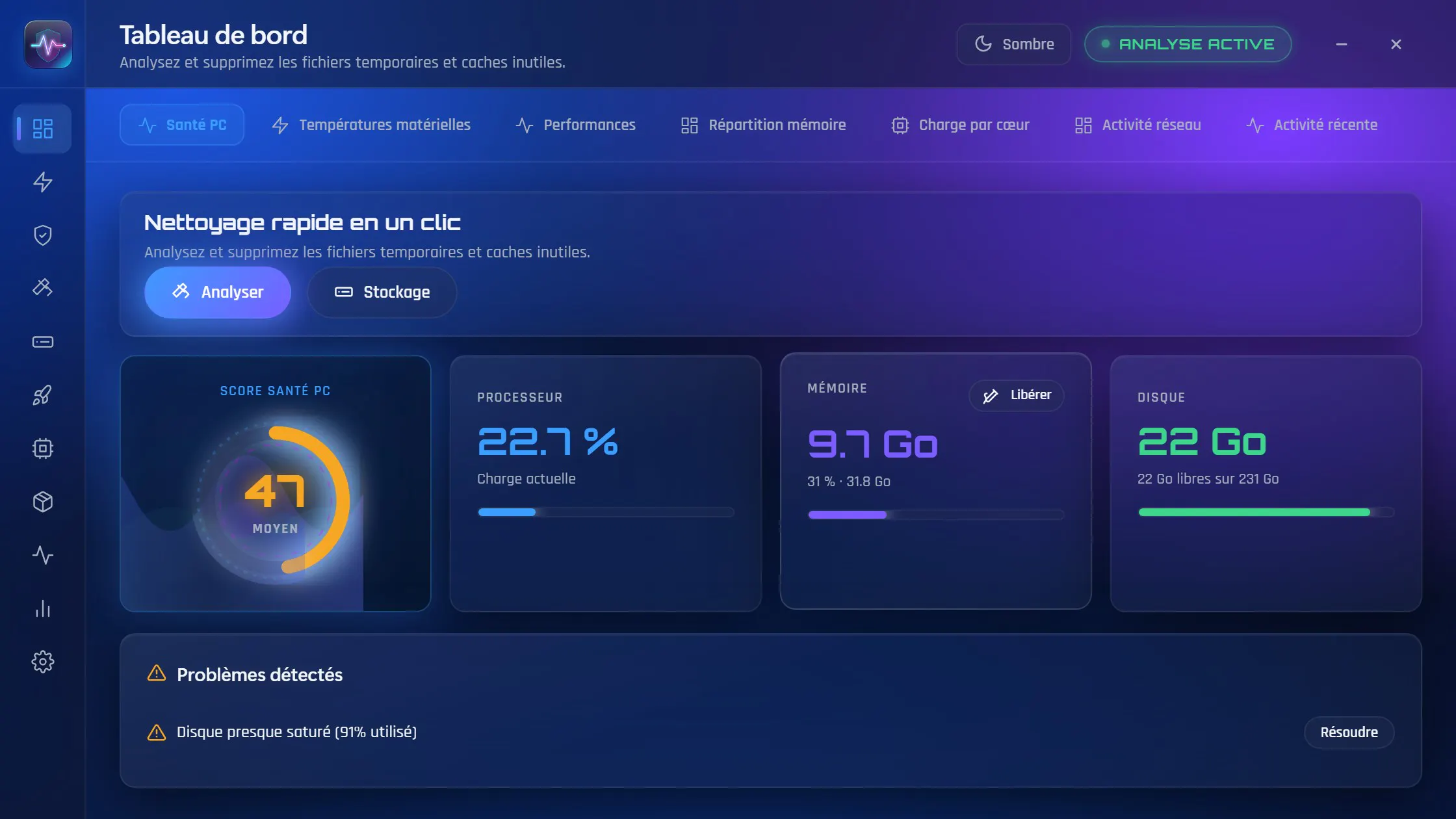Click the '22 Go libres sur 231 Go' text
This screenshot has width=1456, height=819.
click(1208, 479)
